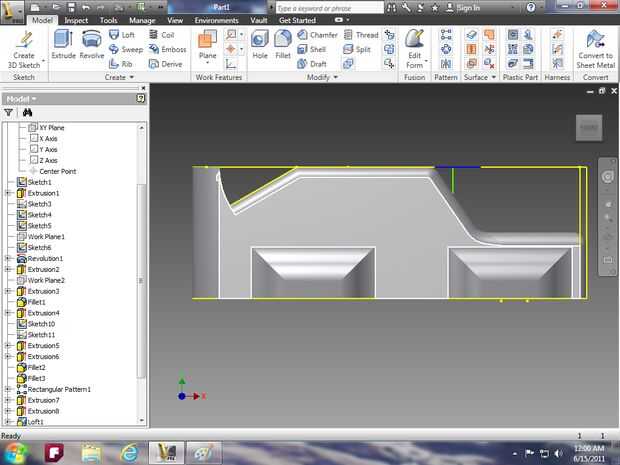
Task: Click the Create 3D Sketch tool
Action: [x=24, y=49]
